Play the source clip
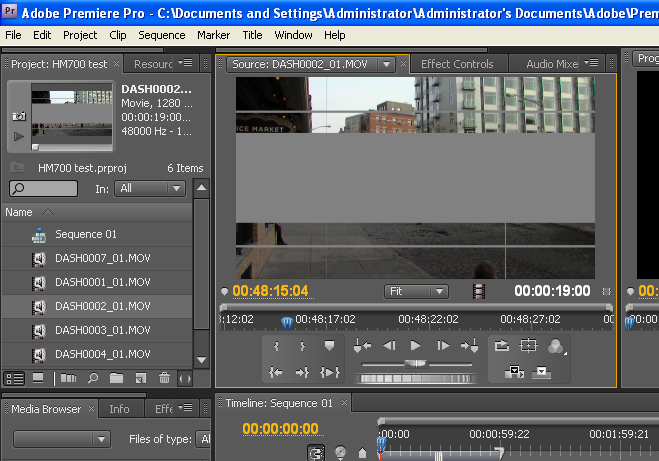This screenshot has height=461, width=659. pyautogui.click(x=415, y=345)
